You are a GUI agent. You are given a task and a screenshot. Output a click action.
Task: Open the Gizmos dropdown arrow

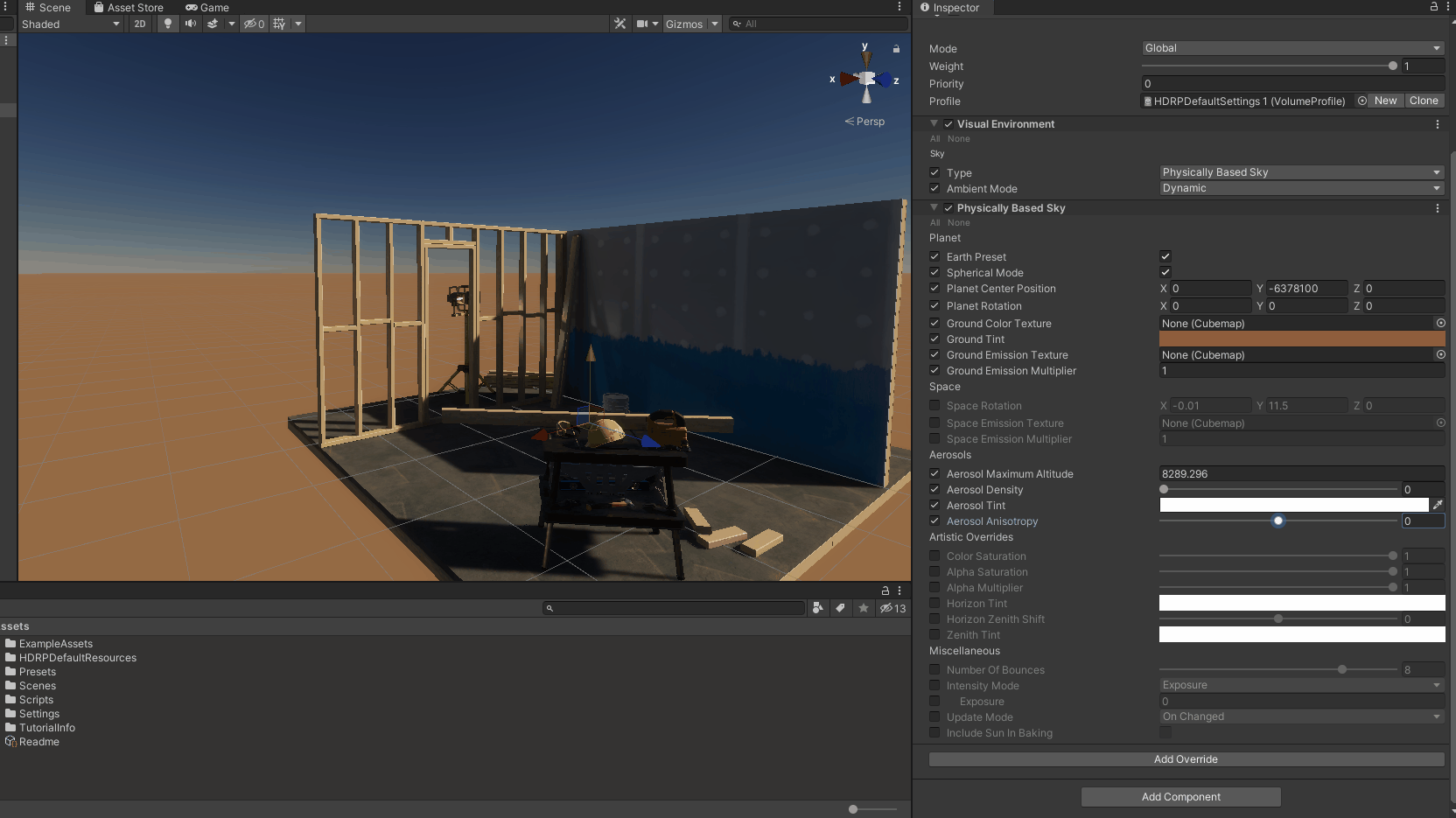[x=715, y=24]
